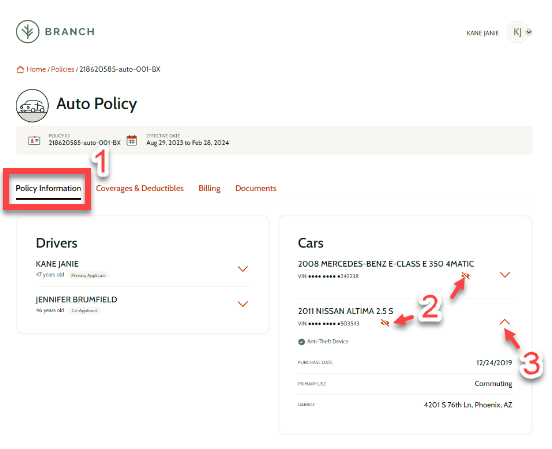
Task: Switch to Coverages & Deductibles tab
Action: click(139, 189)
